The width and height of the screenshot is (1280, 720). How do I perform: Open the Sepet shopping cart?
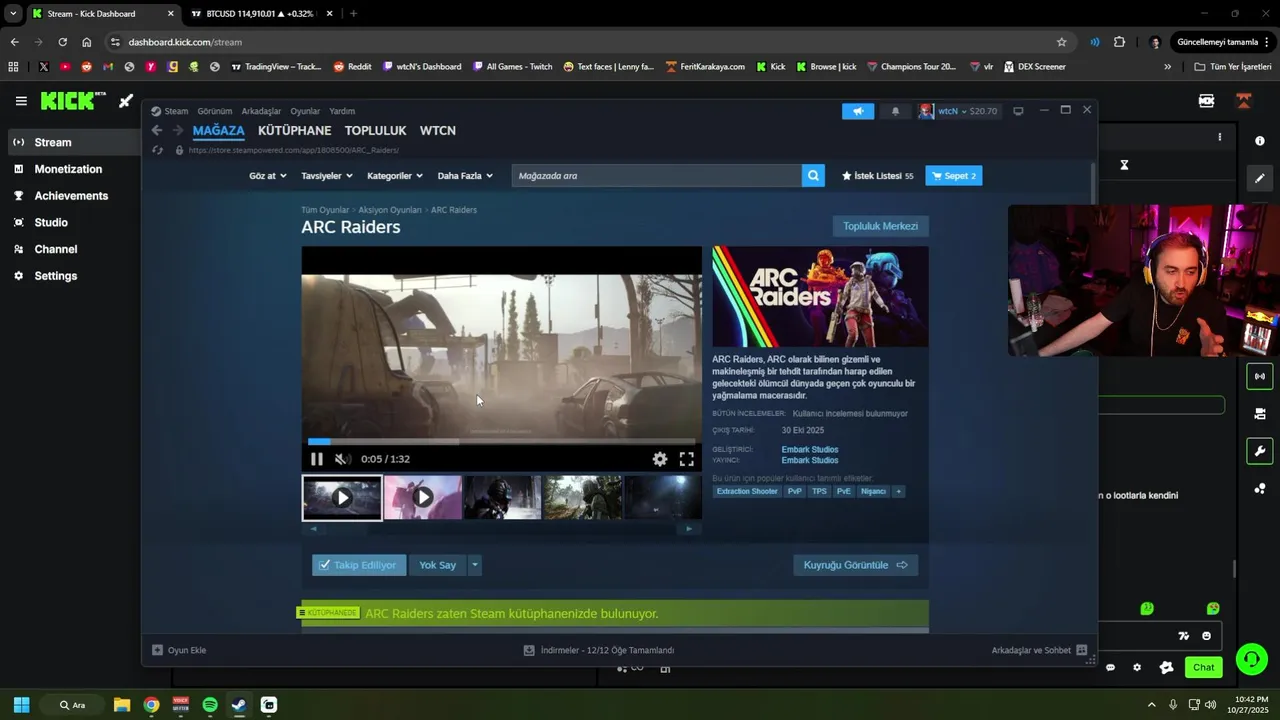click(954, 176)
